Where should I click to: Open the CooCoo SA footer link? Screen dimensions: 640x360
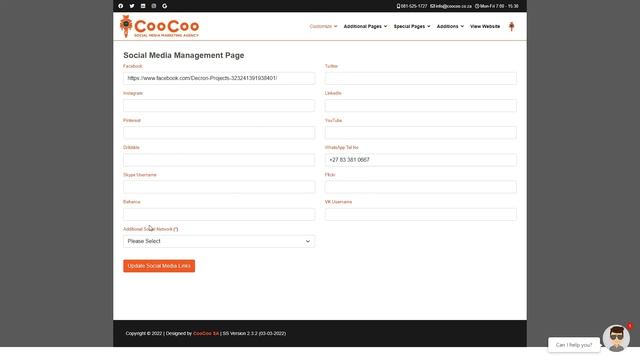point(206,333)
